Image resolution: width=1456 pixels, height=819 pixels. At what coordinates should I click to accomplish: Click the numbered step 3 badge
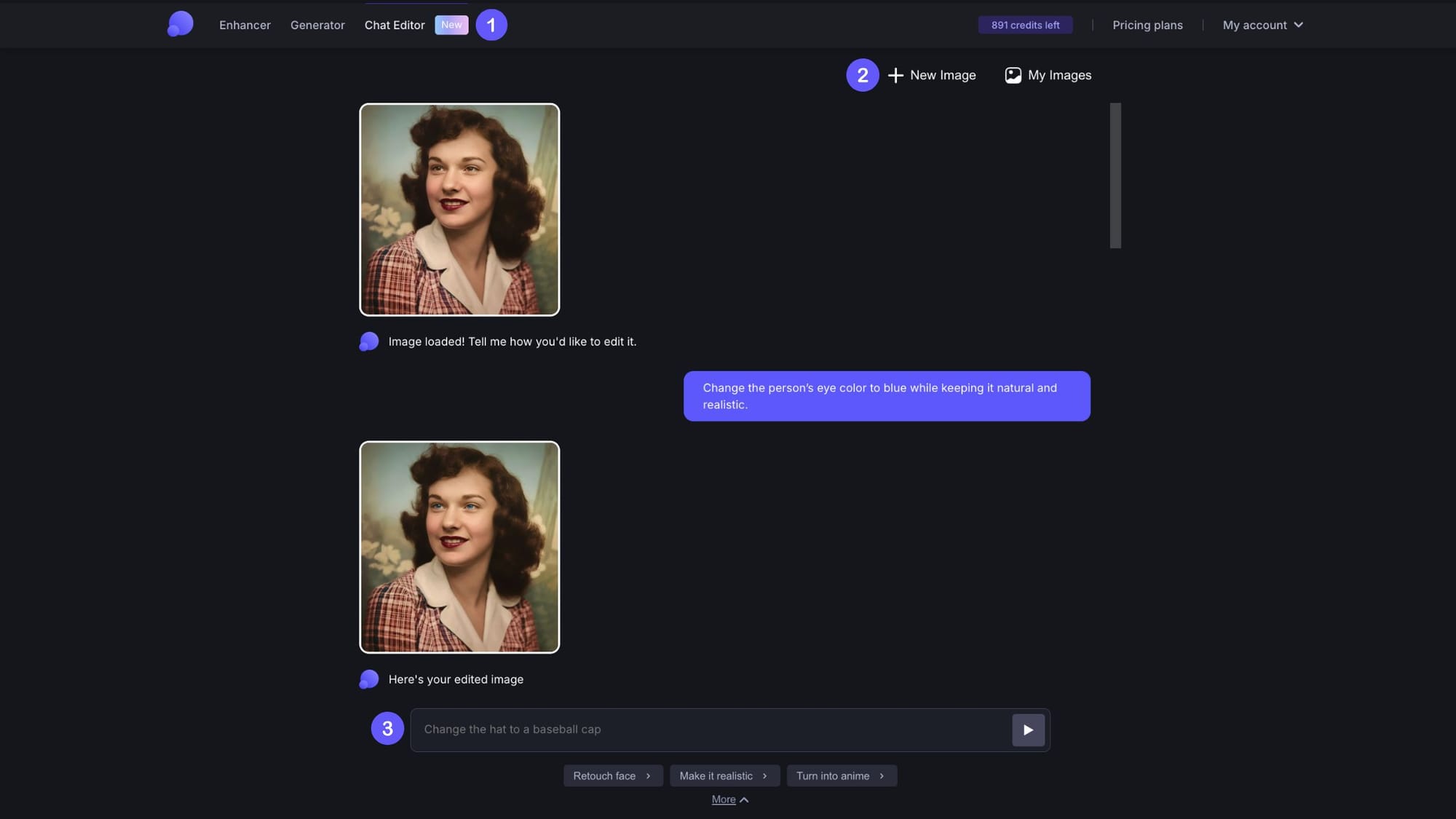(387, 728)
